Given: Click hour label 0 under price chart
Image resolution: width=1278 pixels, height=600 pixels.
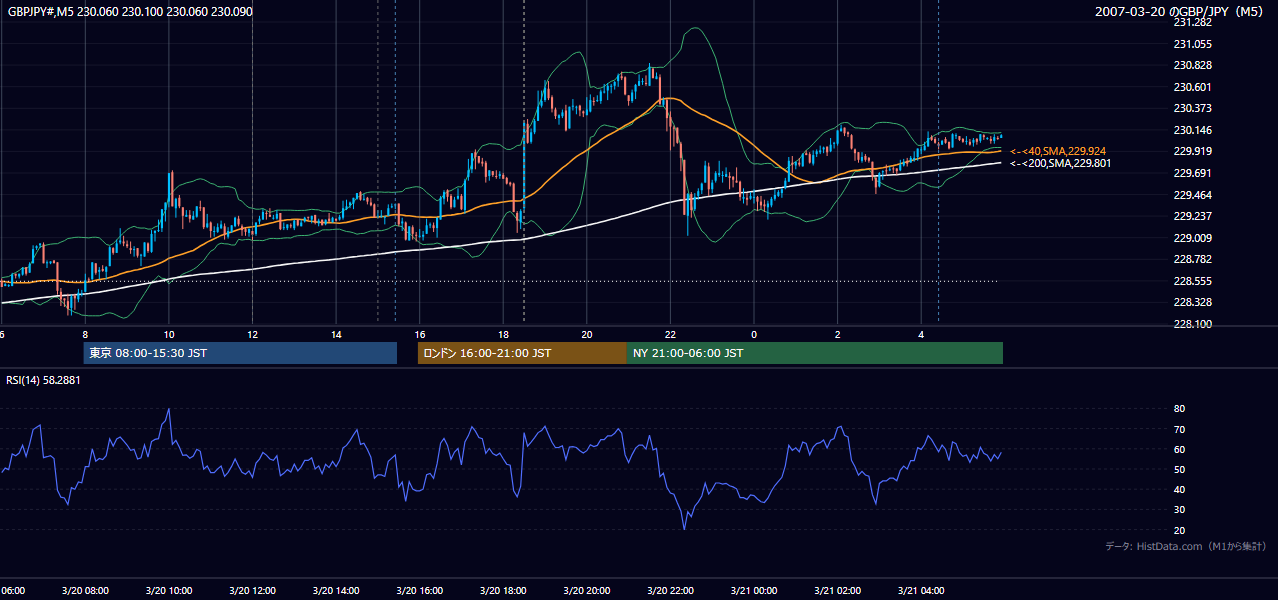Looking at the screenshot, I should [754, 335].
